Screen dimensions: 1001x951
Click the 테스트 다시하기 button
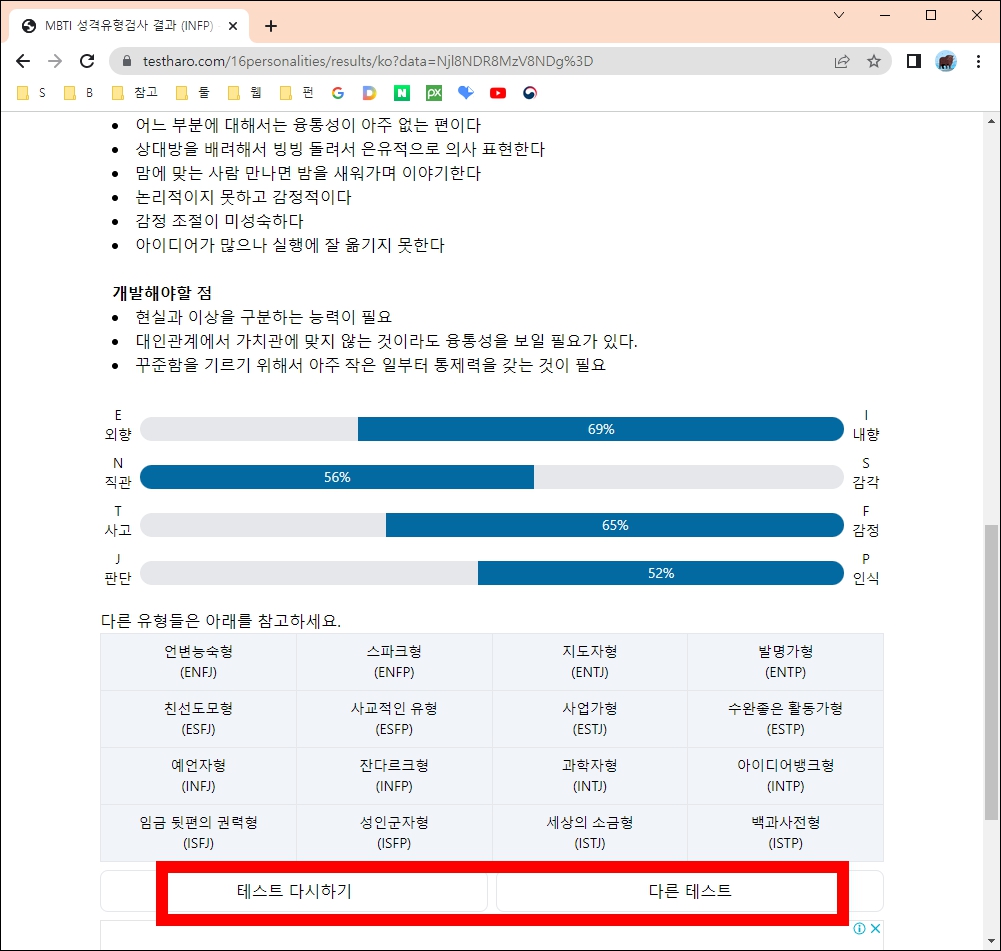[325, 891]
